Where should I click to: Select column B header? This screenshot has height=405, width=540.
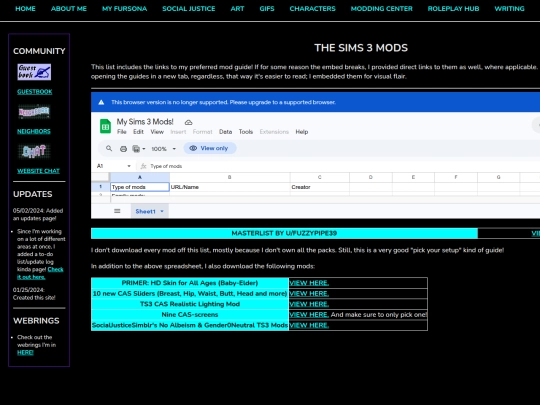coord(230,177)
